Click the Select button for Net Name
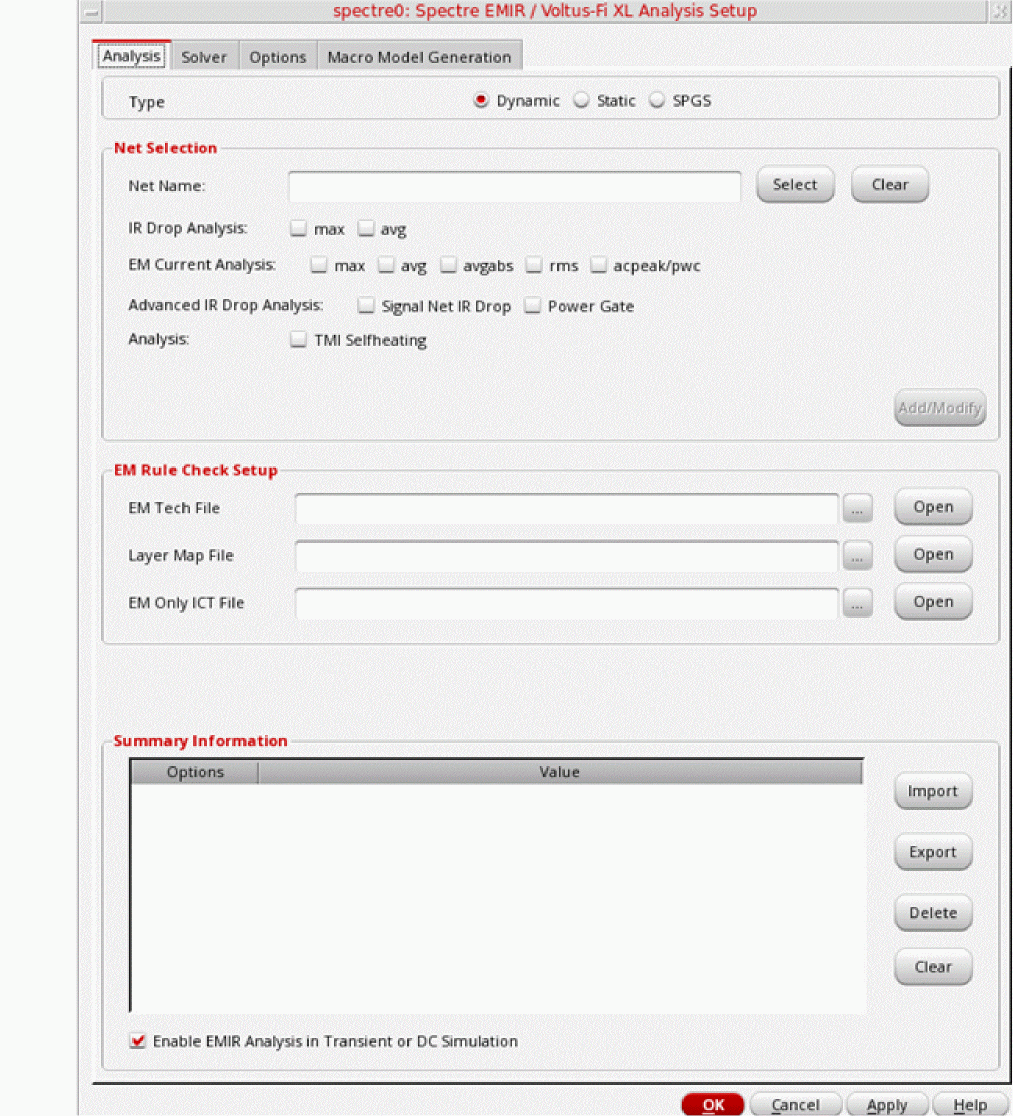This screenshot has width=1013, height=1116. point(795,184)
